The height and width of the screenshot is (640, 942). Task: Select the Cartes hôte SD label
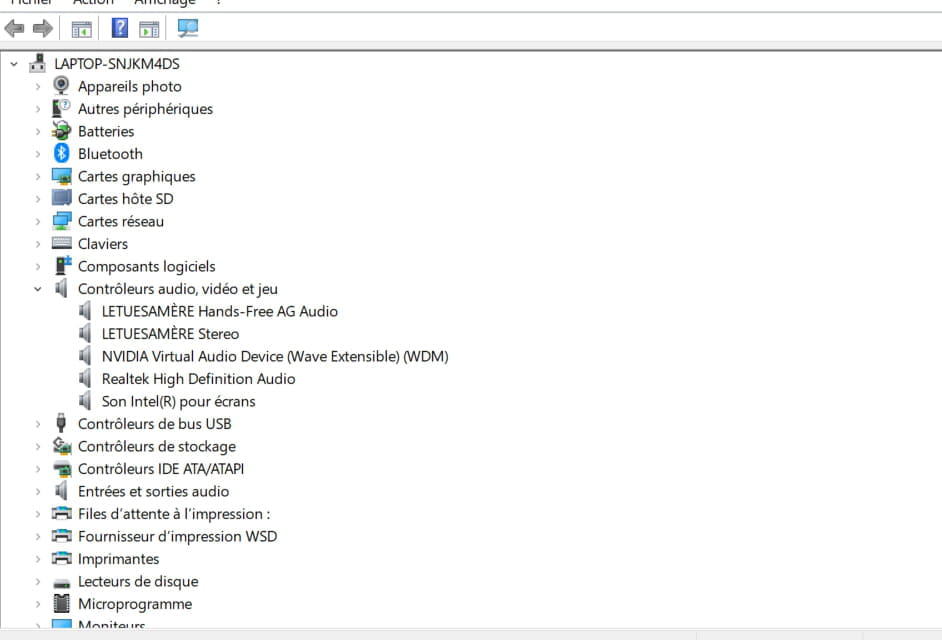tap(126, 199)
